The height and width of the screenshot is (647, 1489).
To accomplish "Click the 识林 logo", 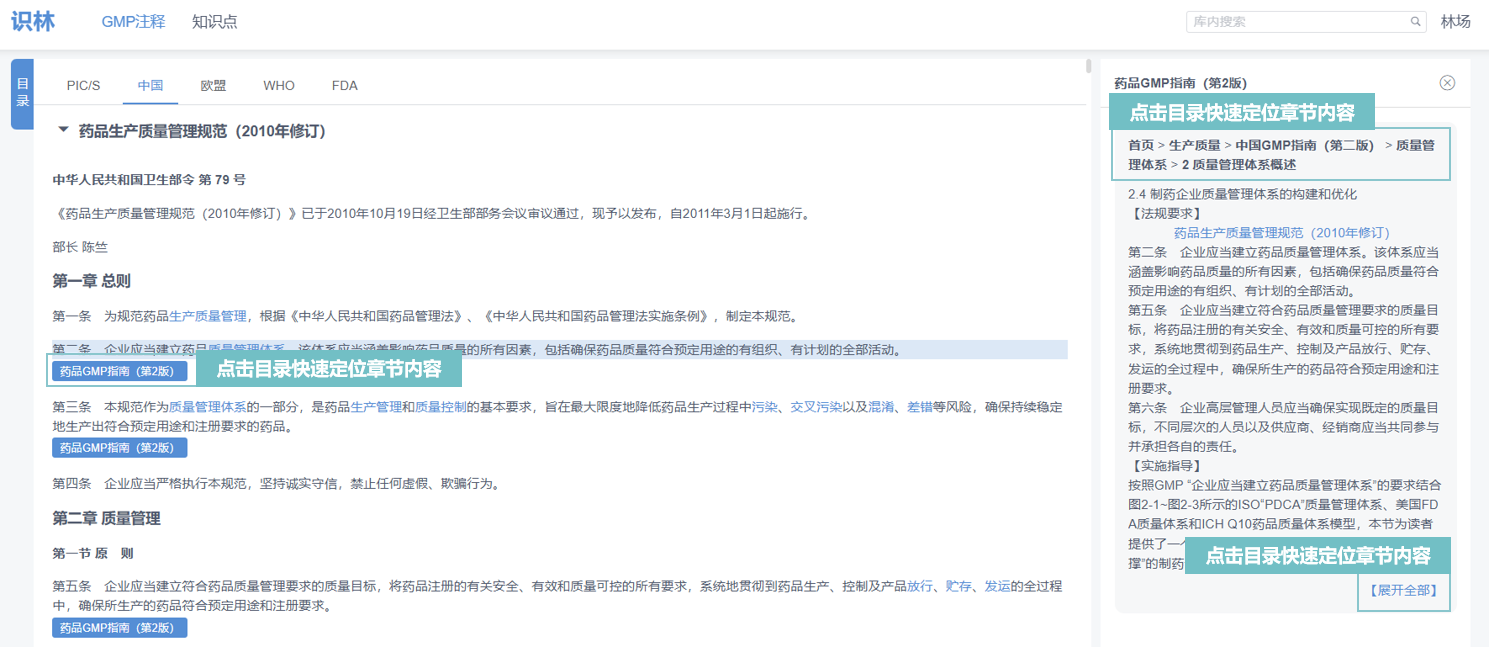I will click(x=33, y=21).
